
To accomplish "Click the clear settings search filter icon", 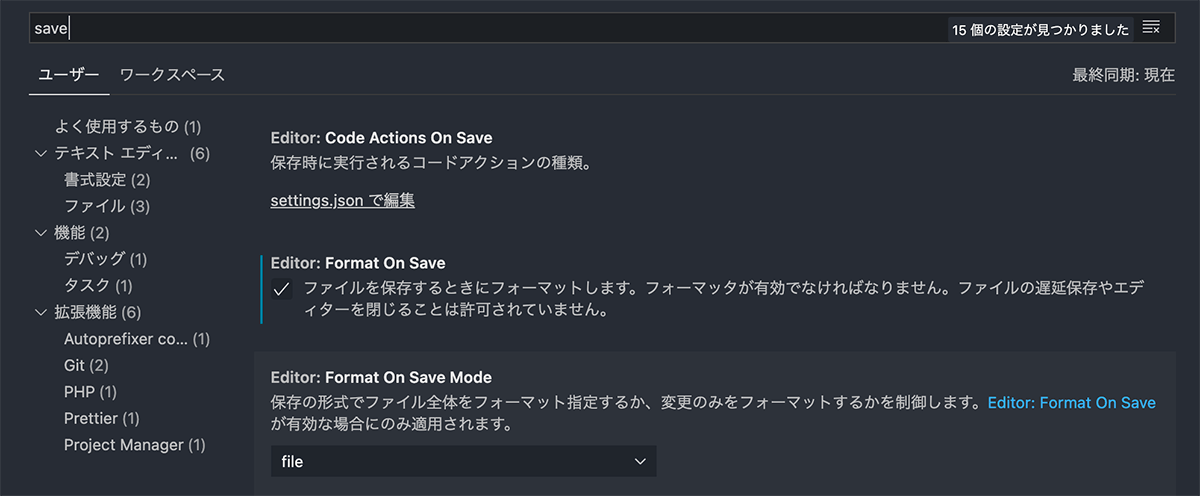I will tap(1151, 28).
